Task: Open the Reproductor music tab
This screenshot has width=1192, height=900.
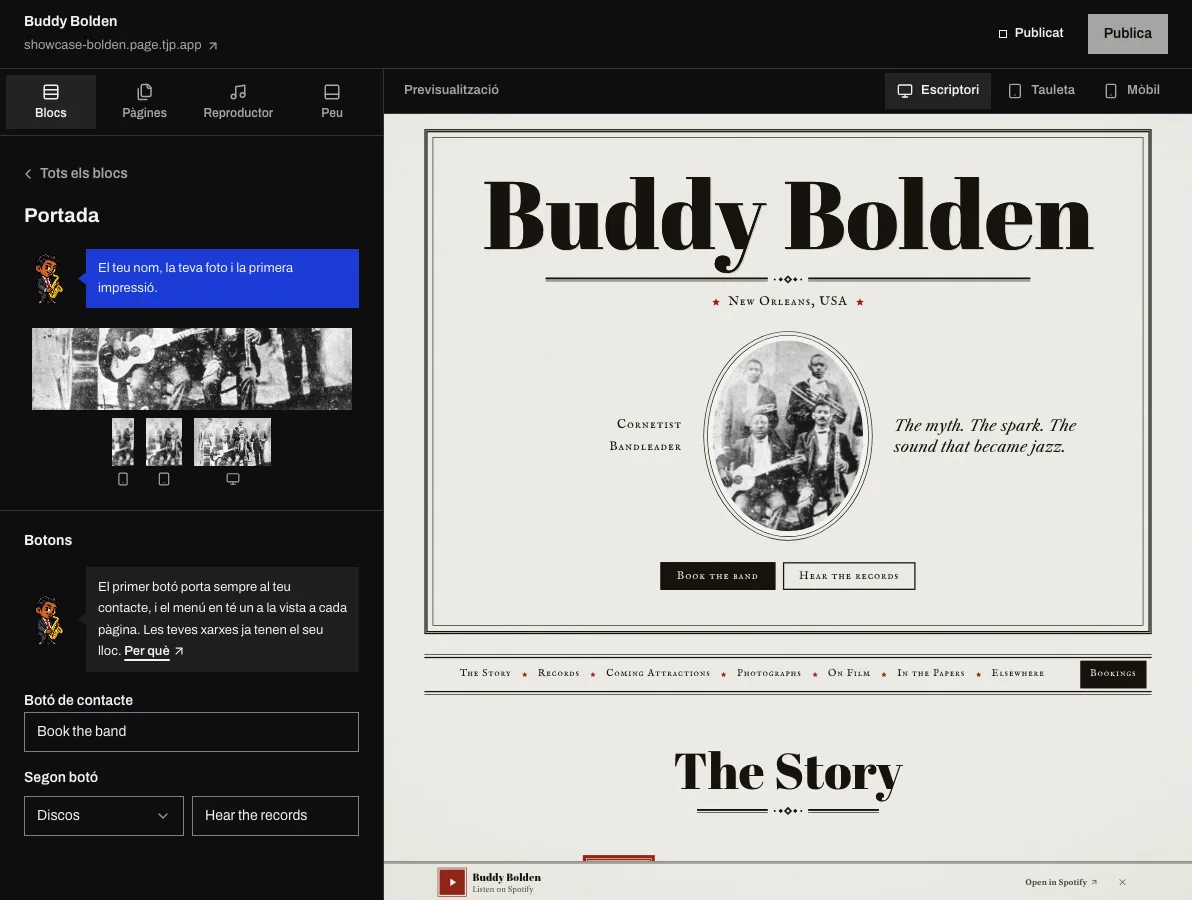Action: (x=238, y=102)
